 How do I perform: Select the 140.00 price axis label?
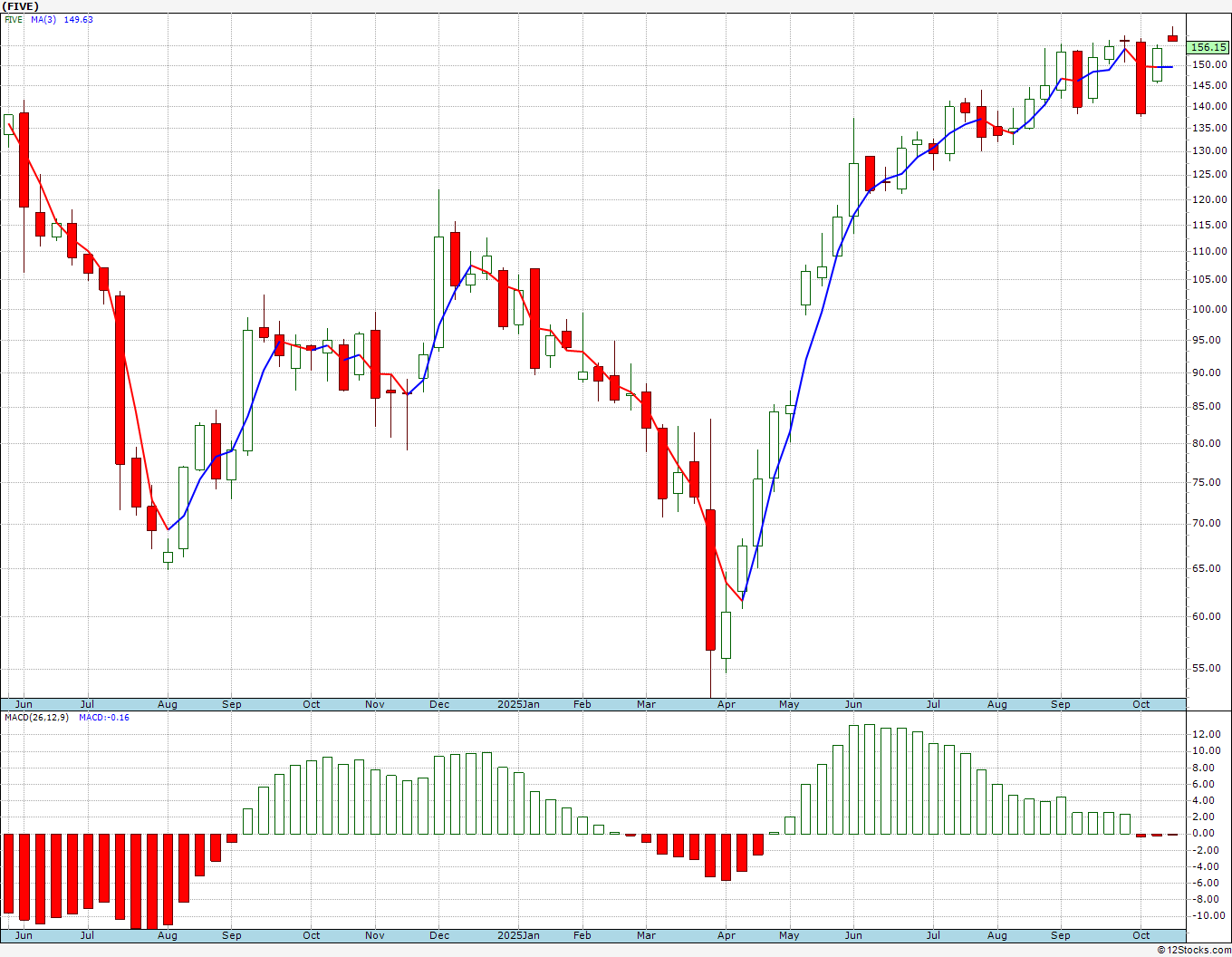(x=1210, y=107)
